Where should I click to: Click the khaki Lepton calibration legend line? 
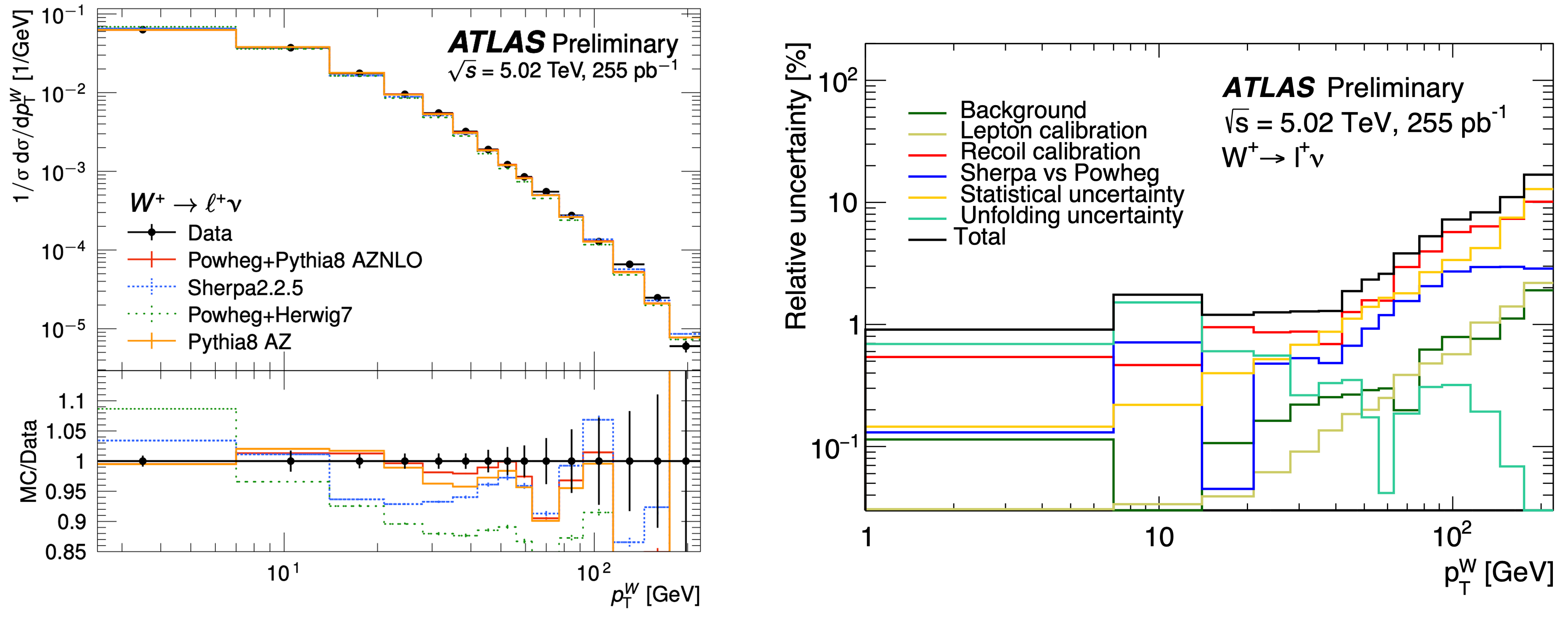[927, 135]
